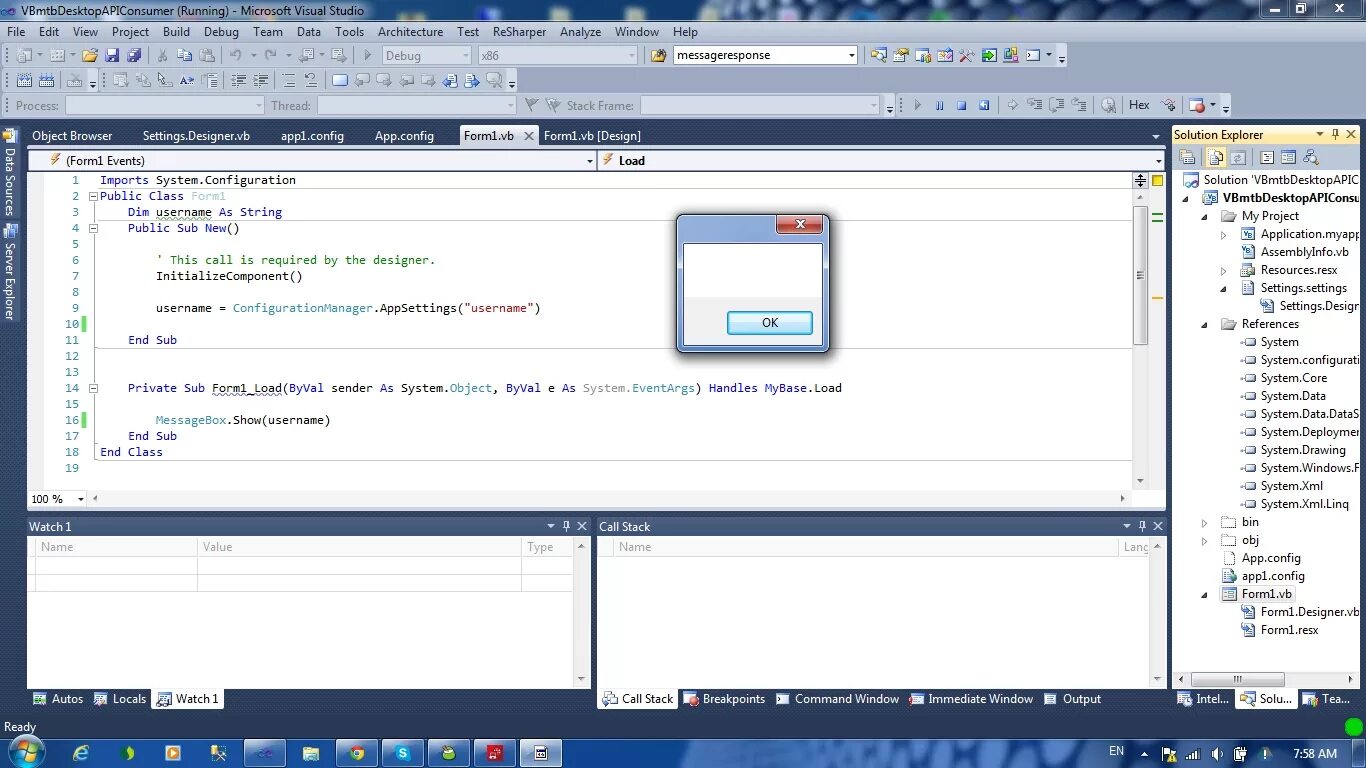Collapse the Sub New() code region
The image size is (1366, 768).
93,228
